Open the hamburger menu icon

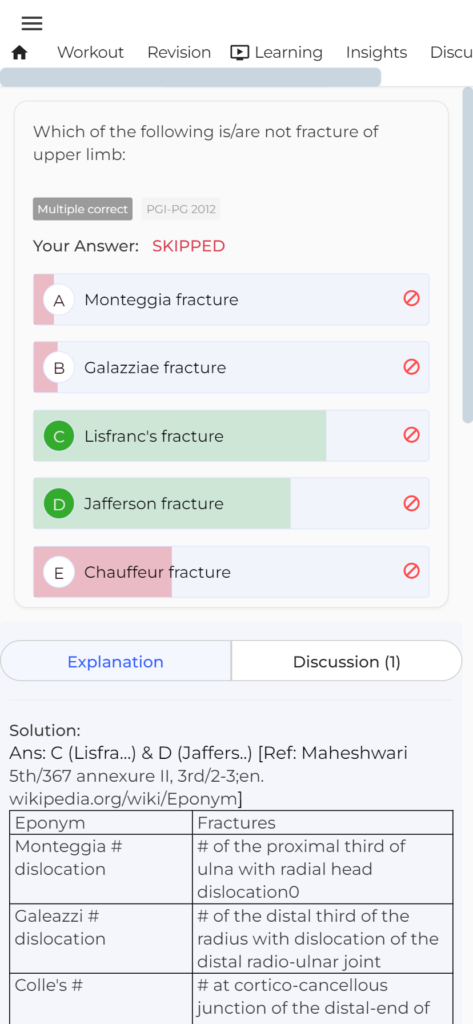pos(32,24)
